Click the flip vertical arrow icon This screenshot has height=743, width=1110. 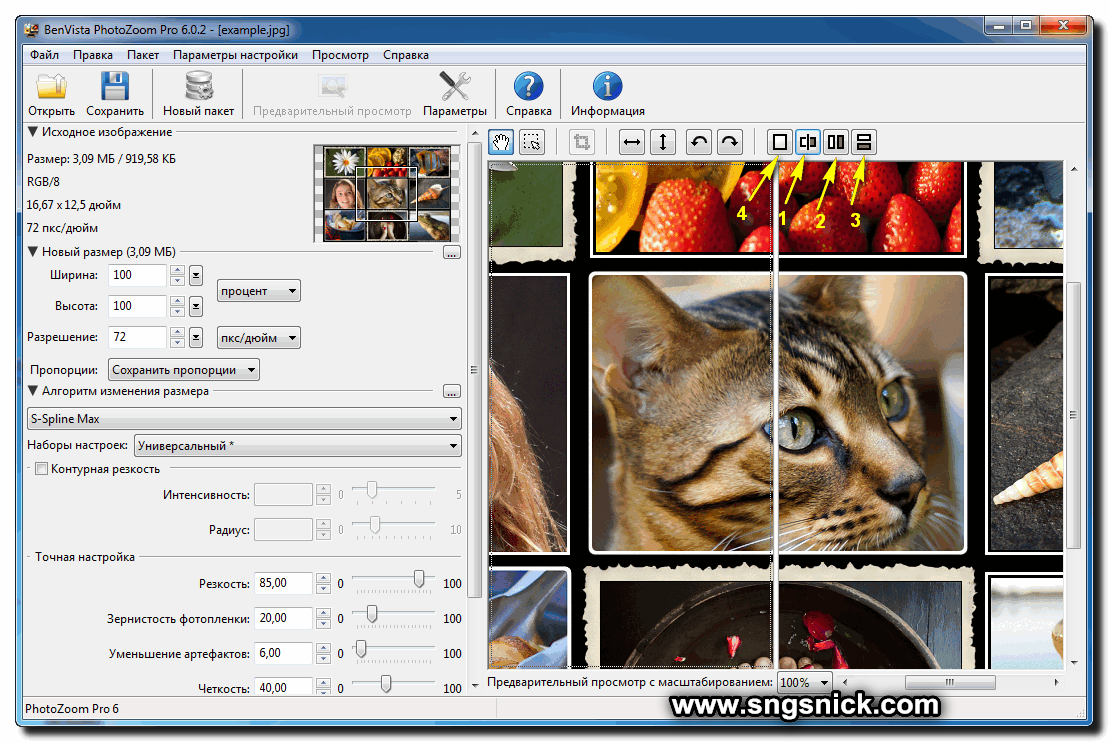pyautogui.click(x=662, y=142)
